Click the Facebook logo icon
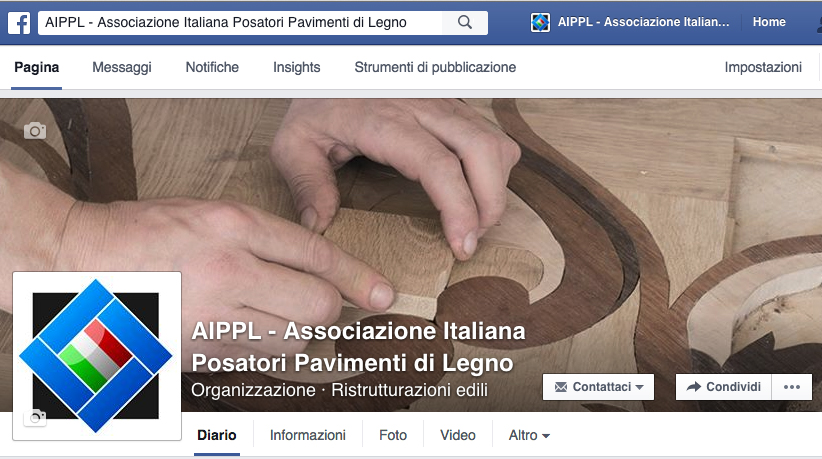 [19, 23]
